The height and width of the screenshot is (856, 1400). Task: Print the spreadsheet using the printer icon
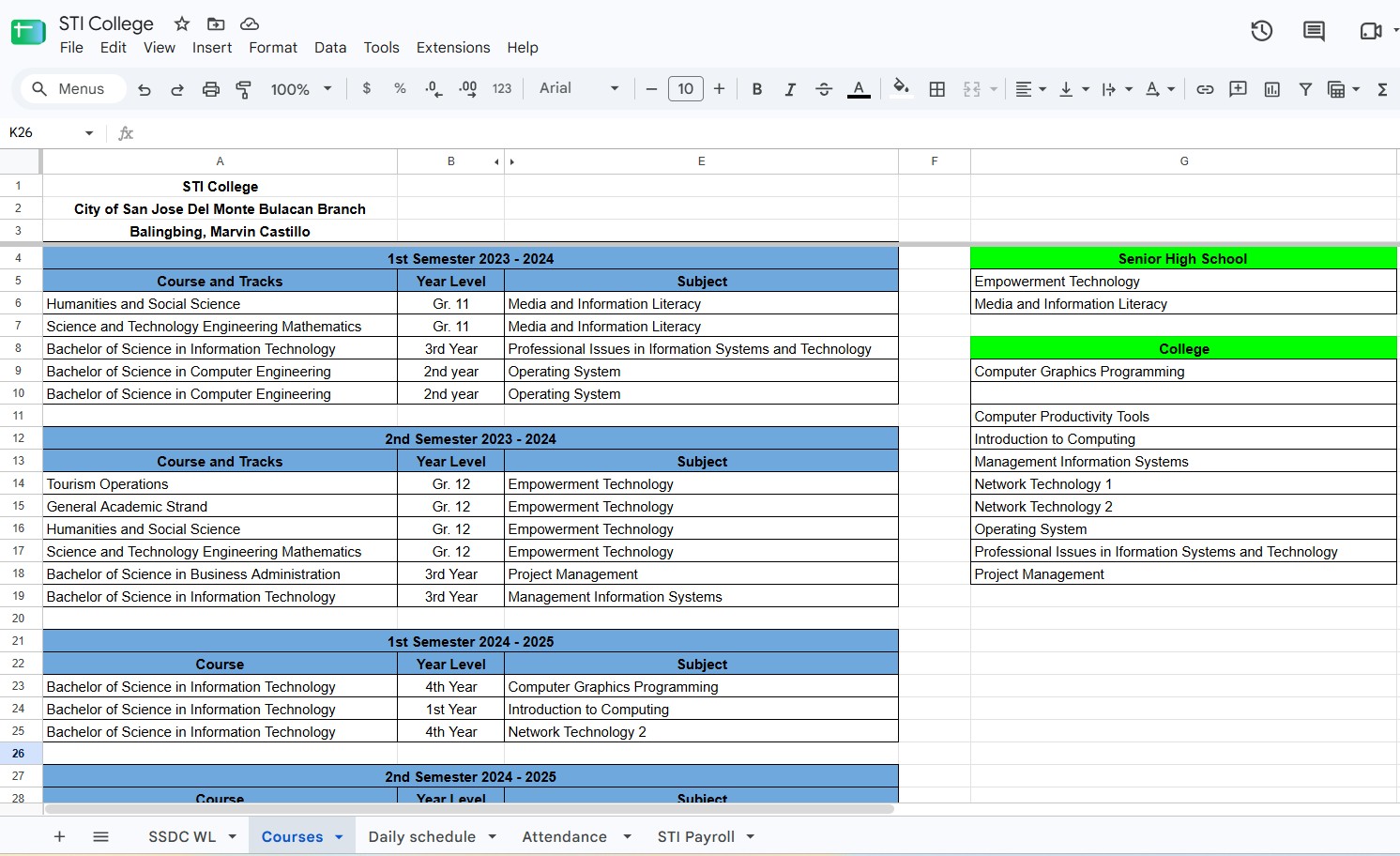pyautogui.click(x=211, y=89)
